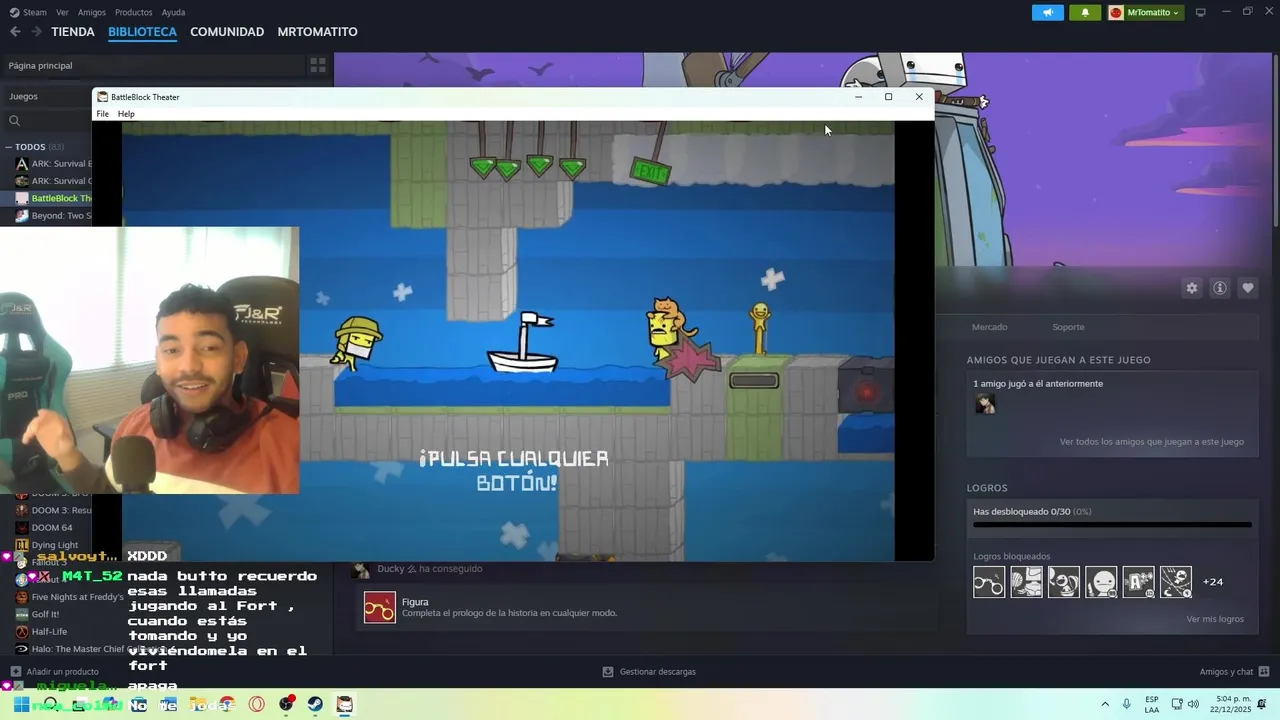Screen dimensions: 1280x720
Task: Go to BIBLIOTECA tab
Action: (142, 32)
